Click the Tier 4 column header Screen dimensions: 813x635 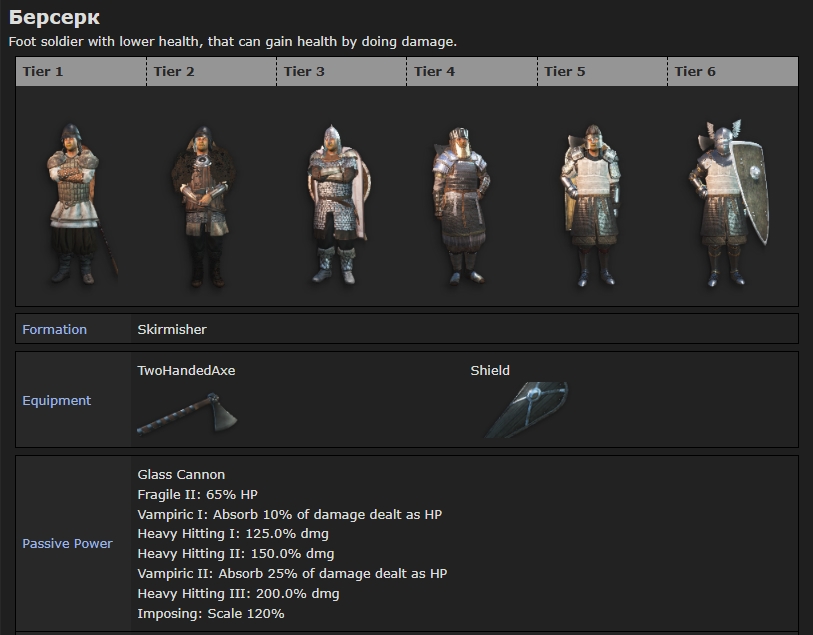[434, 71]
